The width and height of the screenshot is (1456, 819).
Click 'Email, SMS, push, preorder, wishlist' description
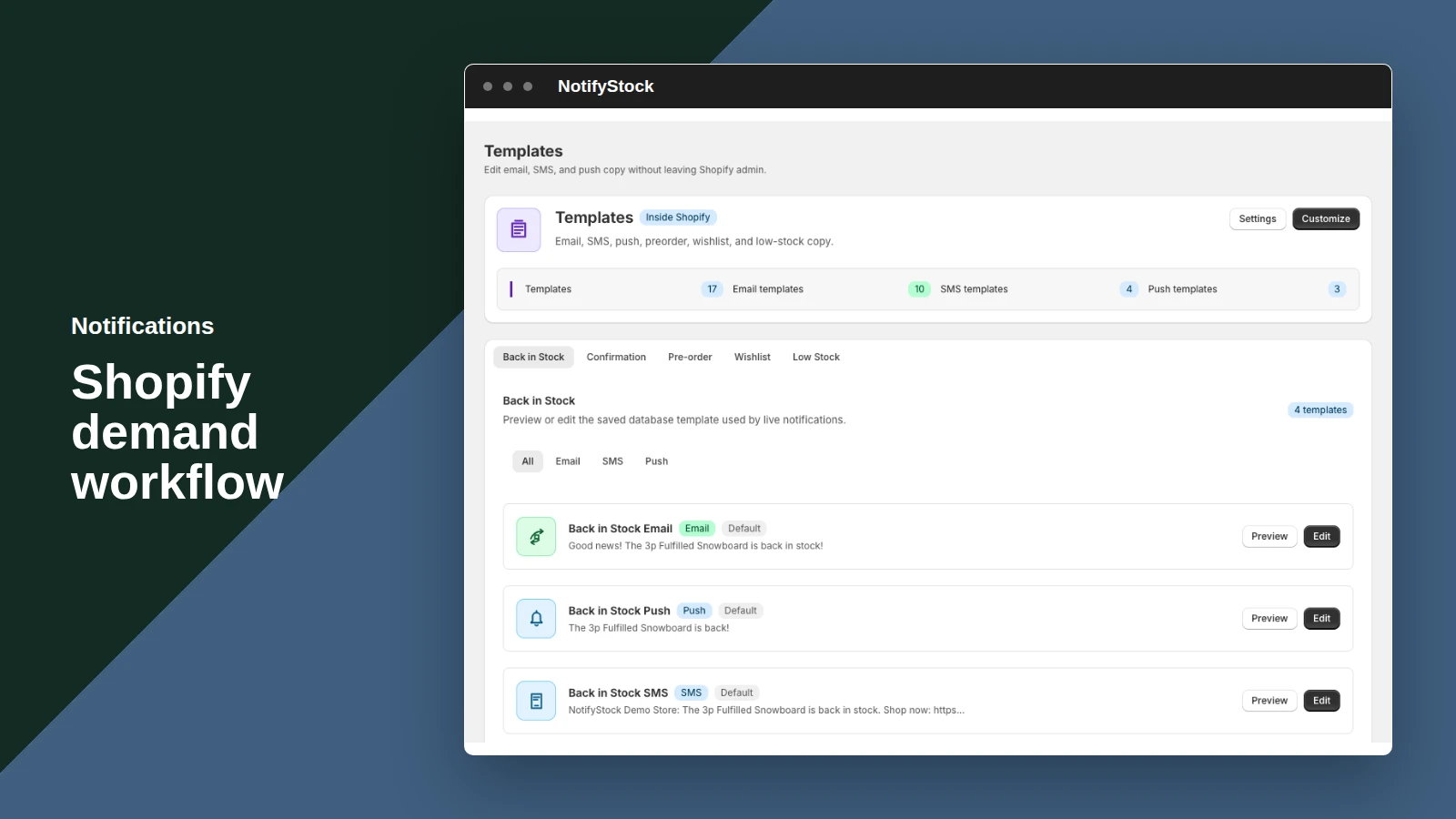click(x=694, y=241)
